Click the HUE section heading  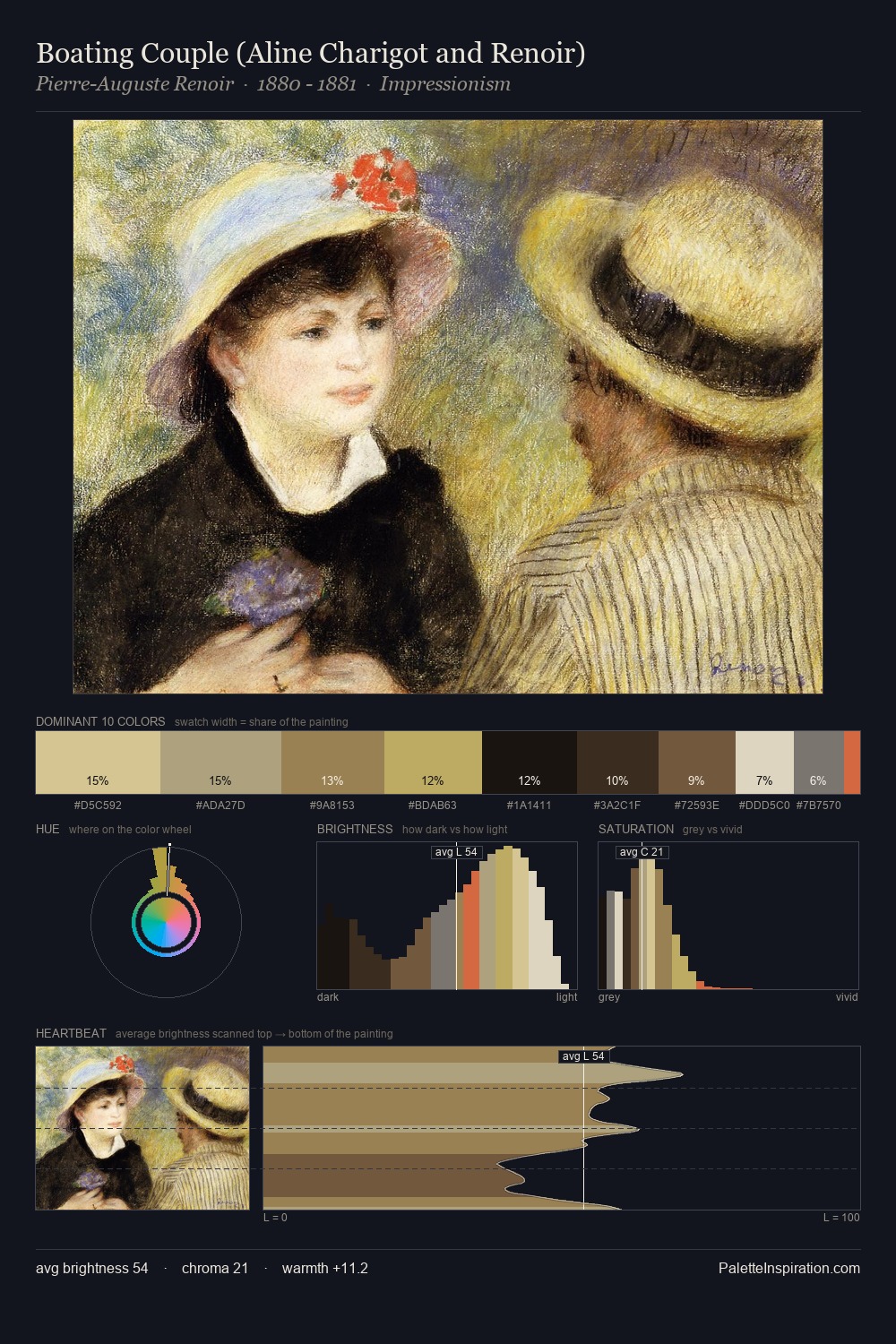pos(47,829)
